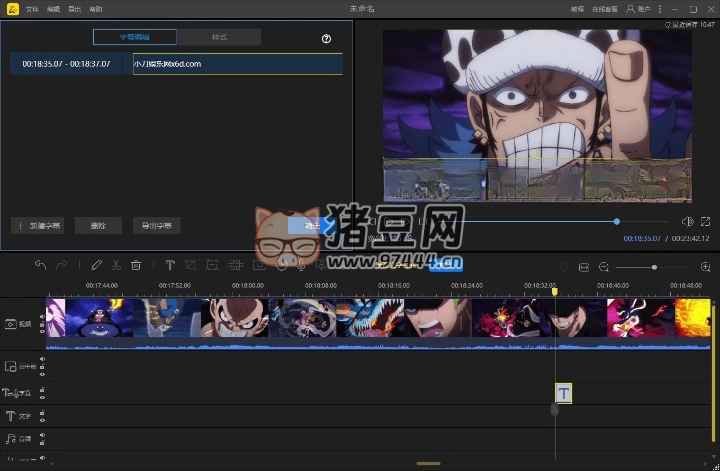Viewport: 720px width, 471px height.
Task: Click the trash can delete icon
Action: 136,265
